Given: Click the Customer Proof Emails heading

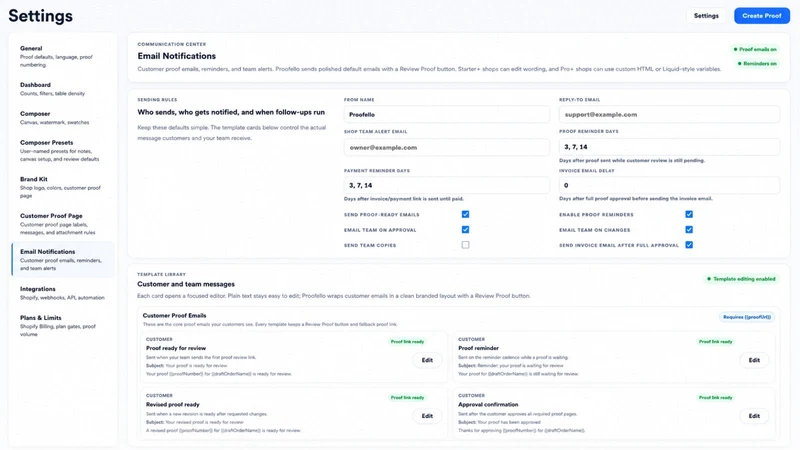Looking at the screenshot, I should 174,315.
